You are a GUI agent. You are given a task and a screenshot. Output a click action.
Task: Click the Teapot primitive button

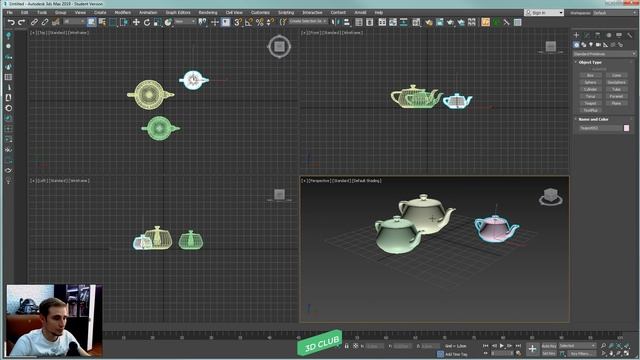tap(590, 103)
